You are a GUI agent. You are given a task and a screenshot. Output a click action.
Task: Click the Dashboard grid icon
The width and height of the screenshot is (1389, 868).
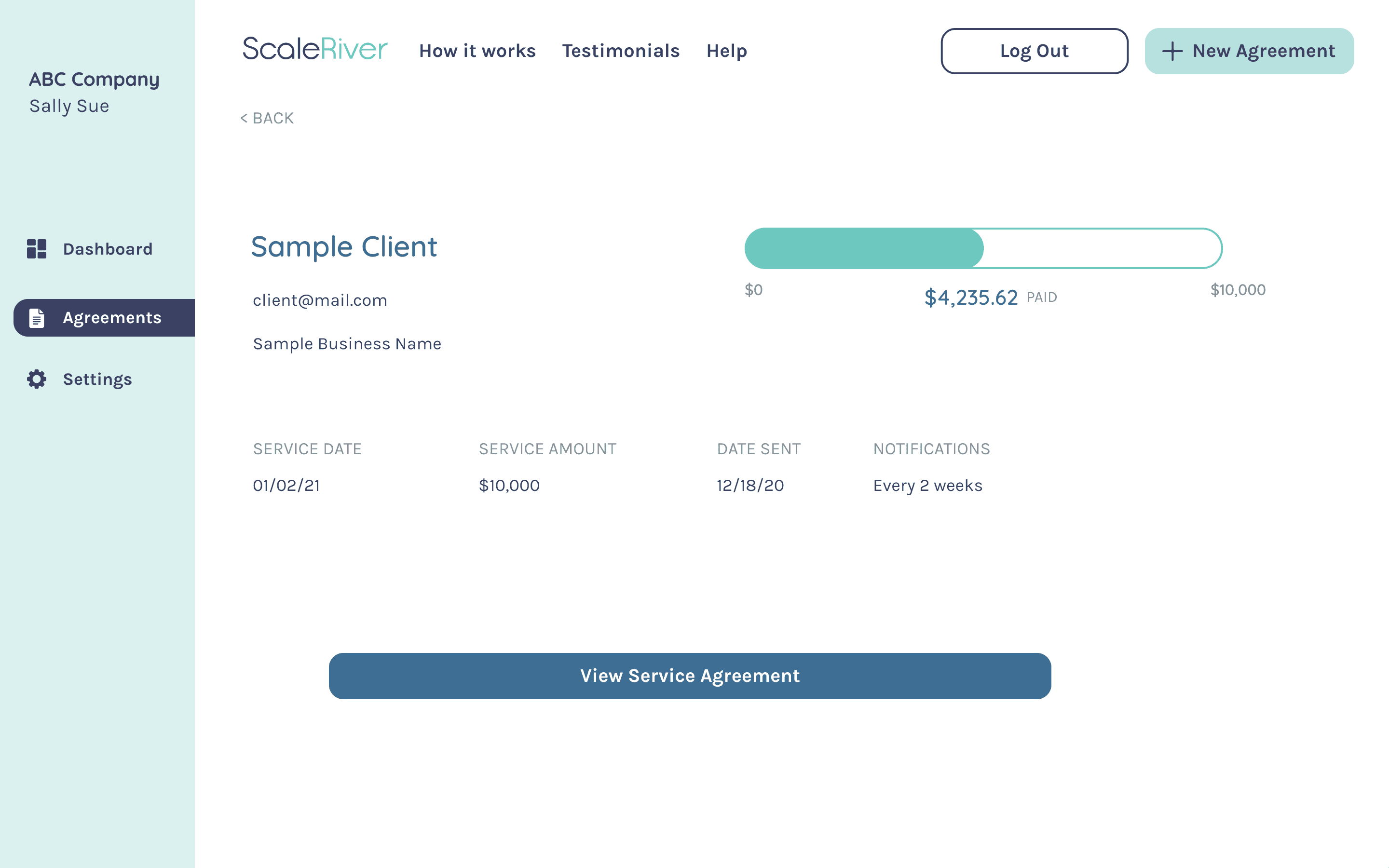point(37,248)
